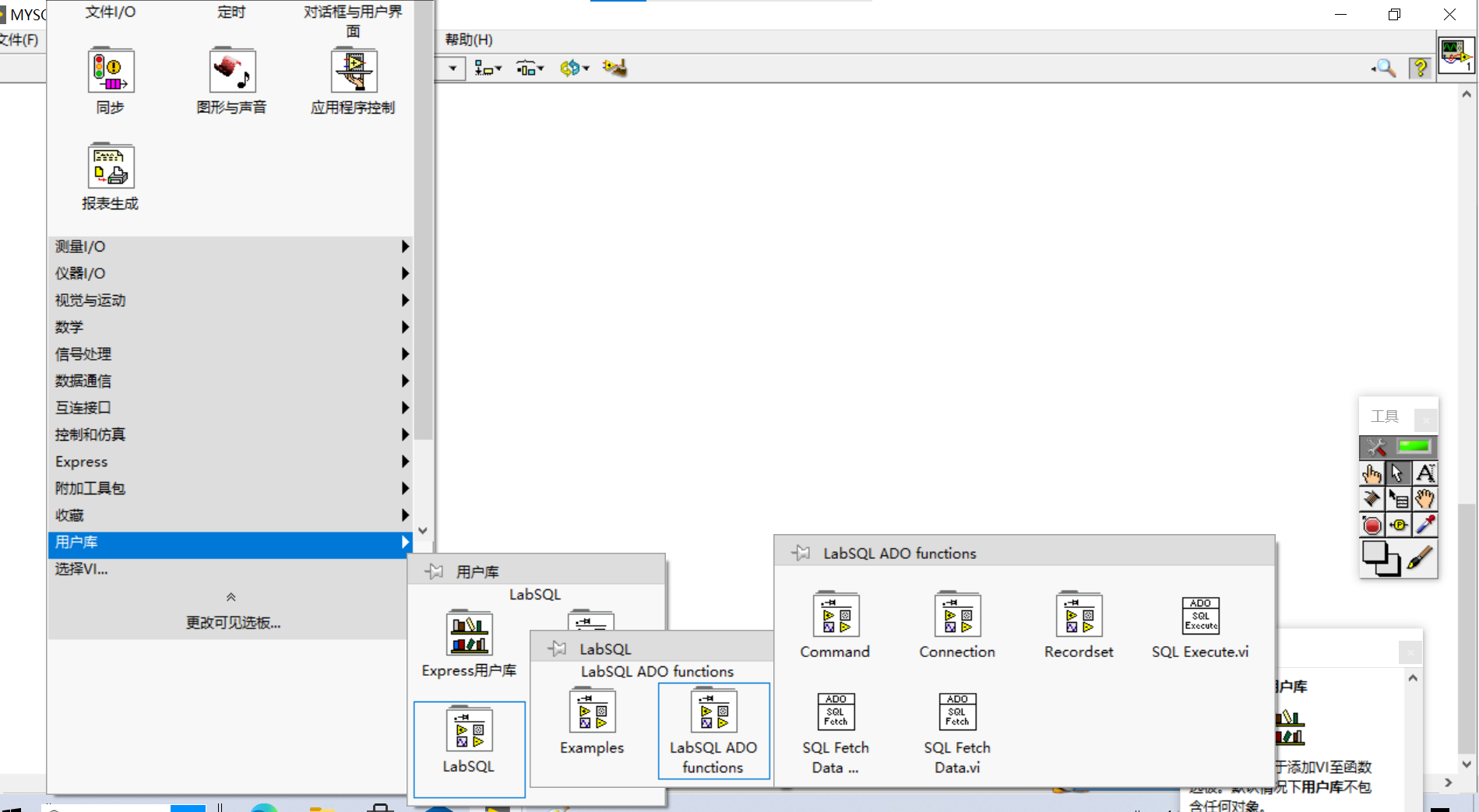Open the 帮助(H) menu
Image resolution: width=1479 pixels, height=812 pixels.
tap(467, 39)
